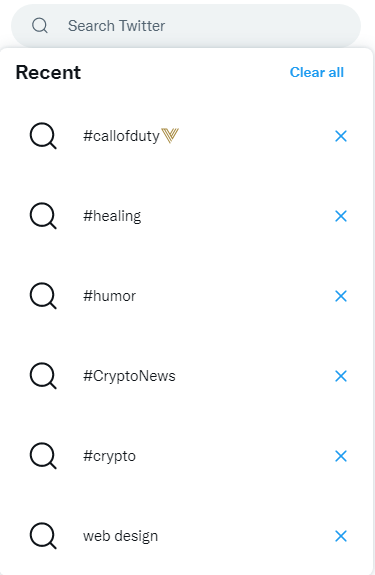Screen dimensions: 375x575
Task: Click the search icon beside #healing
Action: (x=43, y=216)
